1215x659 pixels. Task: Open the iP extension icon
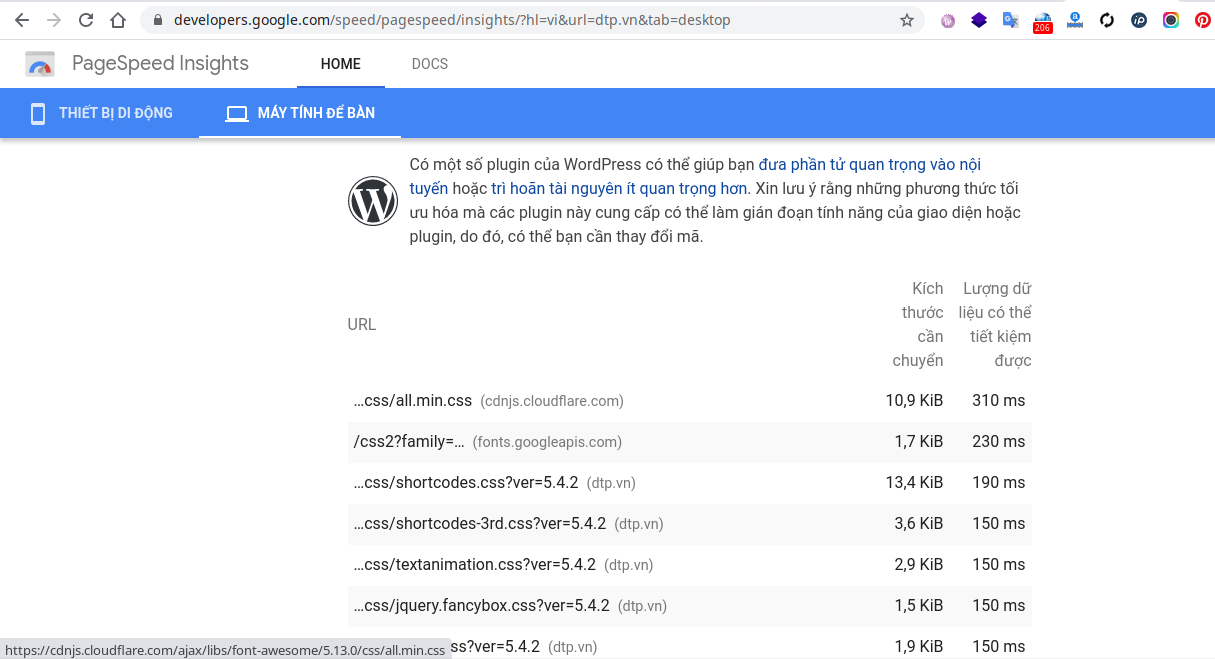1139,20
